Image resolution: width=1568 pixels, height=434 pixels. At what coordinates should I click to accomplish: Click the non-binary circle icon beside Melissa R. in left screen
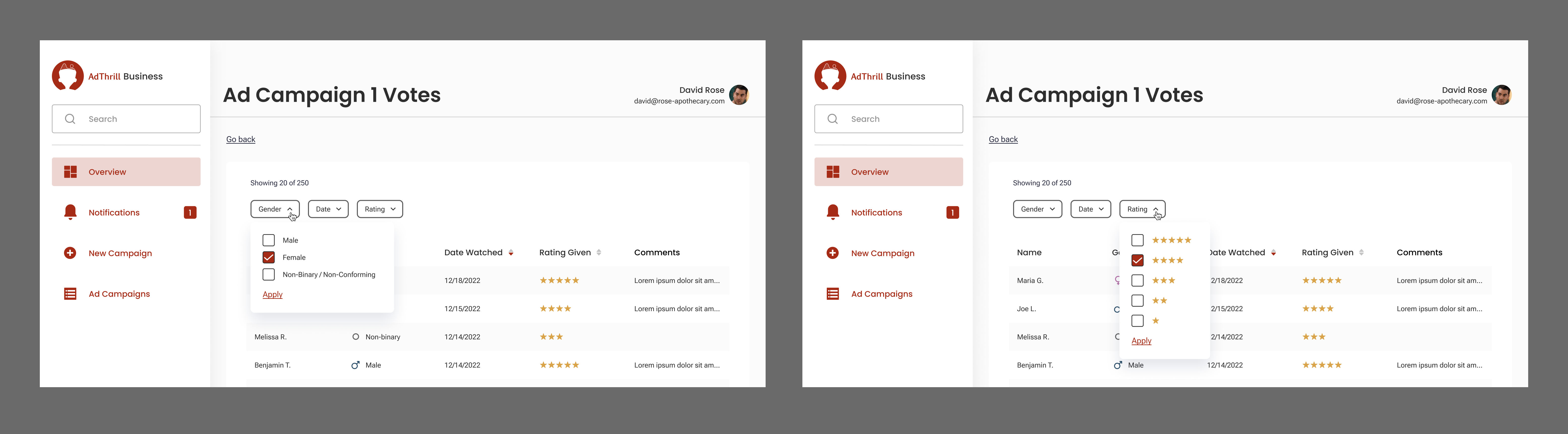[x=356, y=337]
